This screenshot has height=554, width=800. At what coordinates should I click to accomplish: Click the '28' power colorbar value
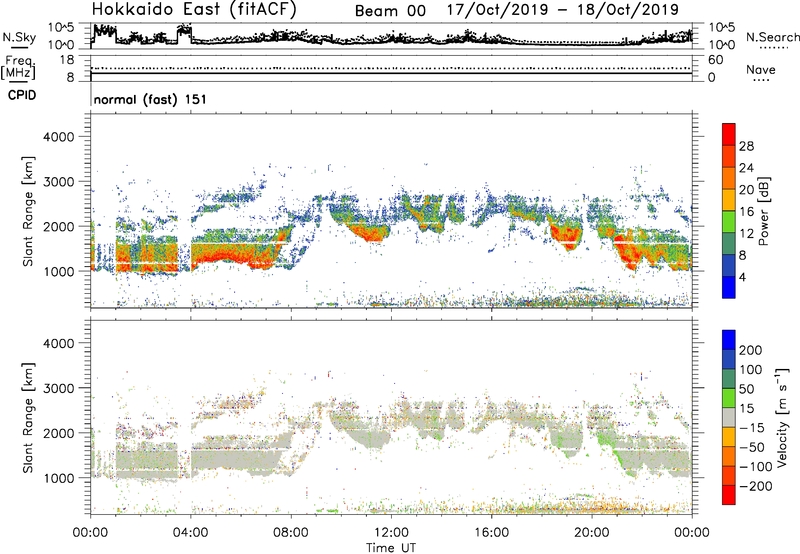point(746,146)
